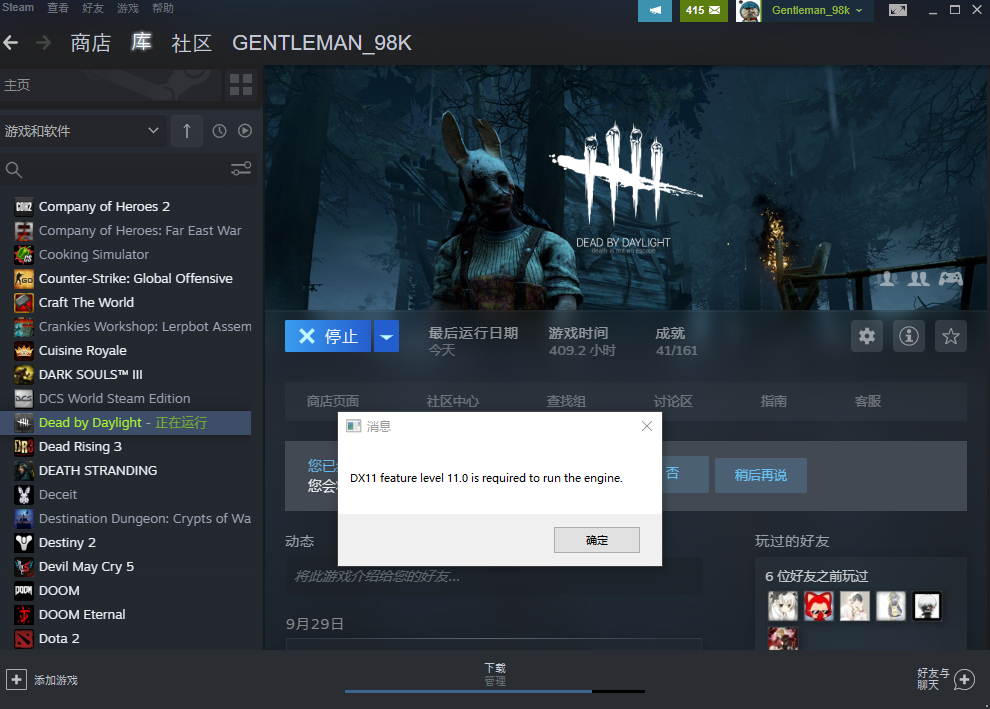Image resolution: width=990 pixels, height=709 pixels.
Task: Open the 商店页面 link
Action: [333, 401]
